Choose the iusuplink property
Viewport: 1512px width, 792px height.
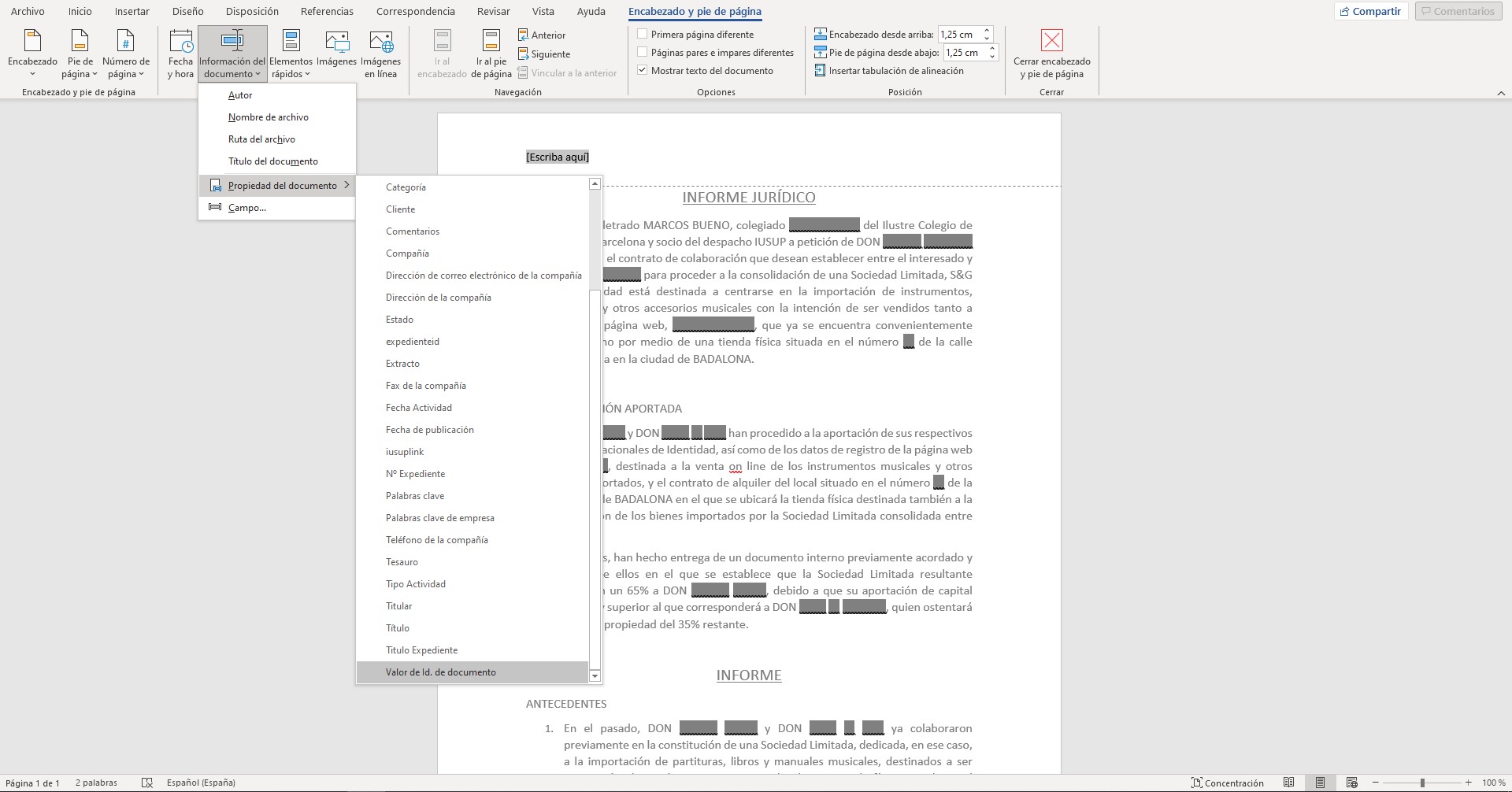coord(472,452)
